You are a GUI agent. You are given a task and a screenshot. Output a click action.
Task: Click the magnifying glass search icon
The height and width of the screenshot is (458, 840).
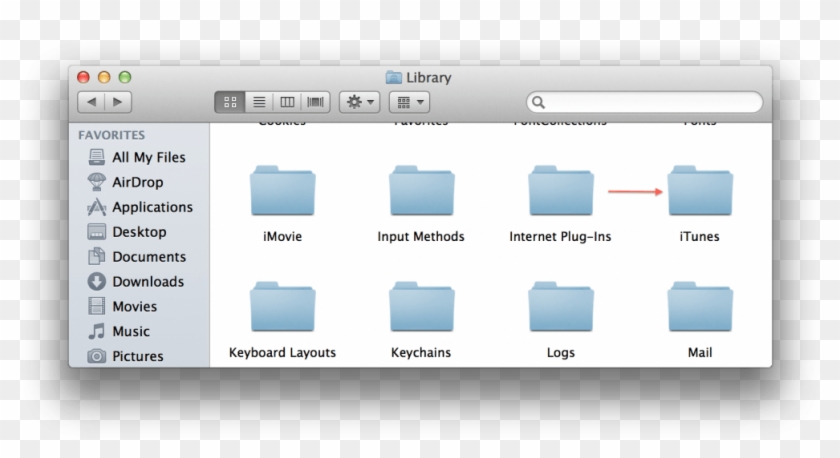point(538,102)
